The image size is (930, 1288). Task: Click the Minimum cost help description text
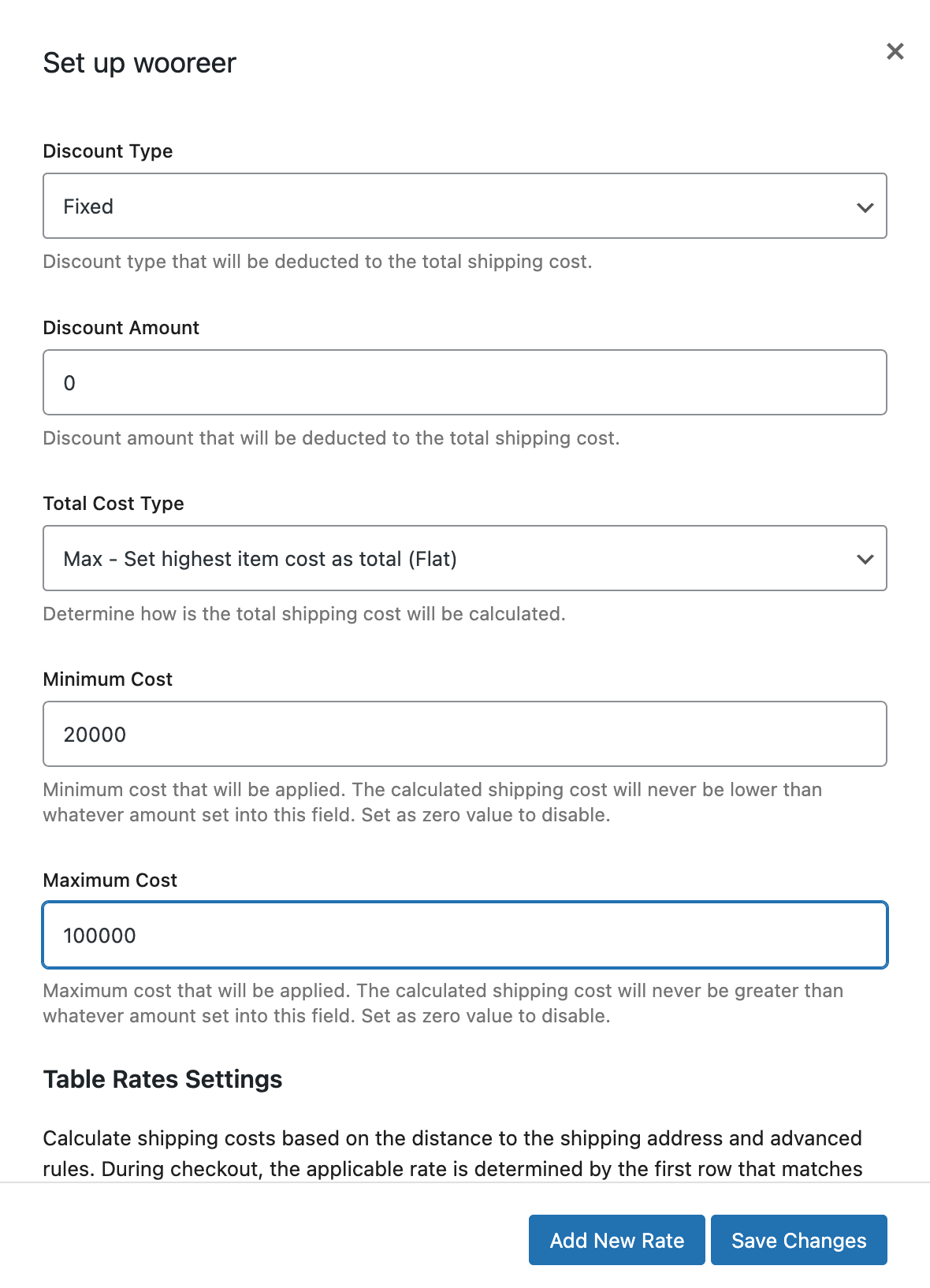[x=432, y=802]
